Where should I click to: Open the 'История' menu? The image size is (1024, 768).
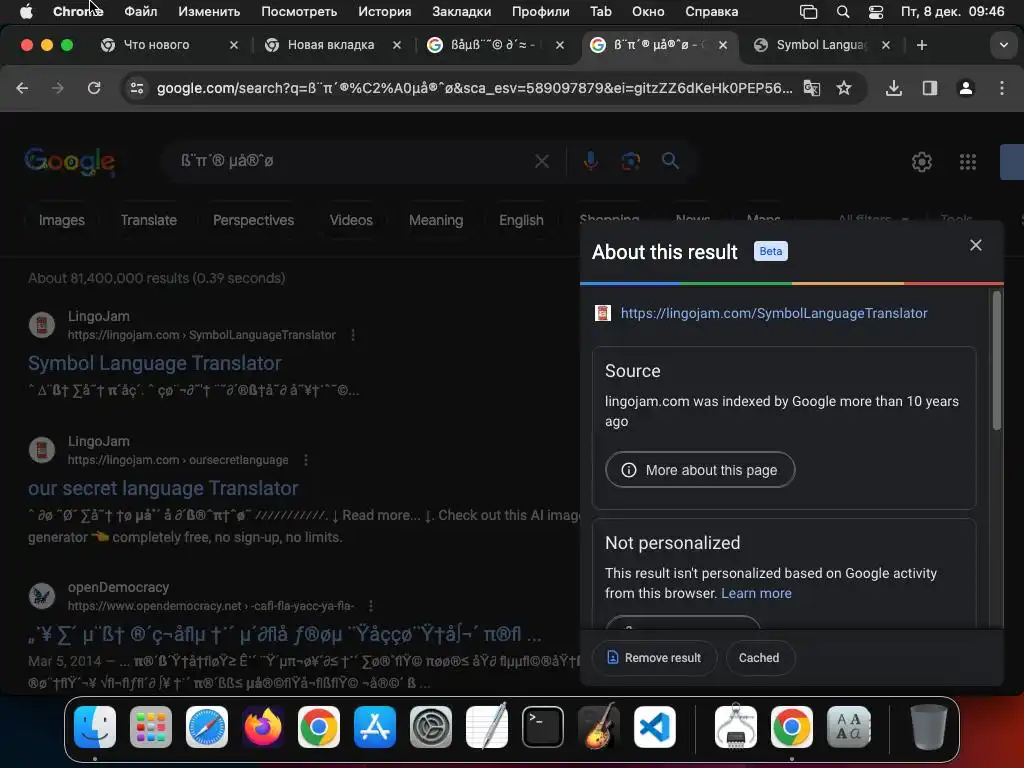point(385,12)
